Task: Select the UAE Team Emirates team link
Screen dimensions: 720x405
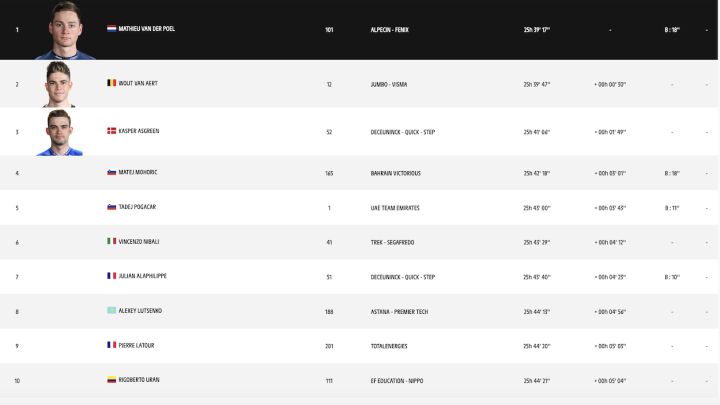Action: pyautogui.click(x=395, y=208)
